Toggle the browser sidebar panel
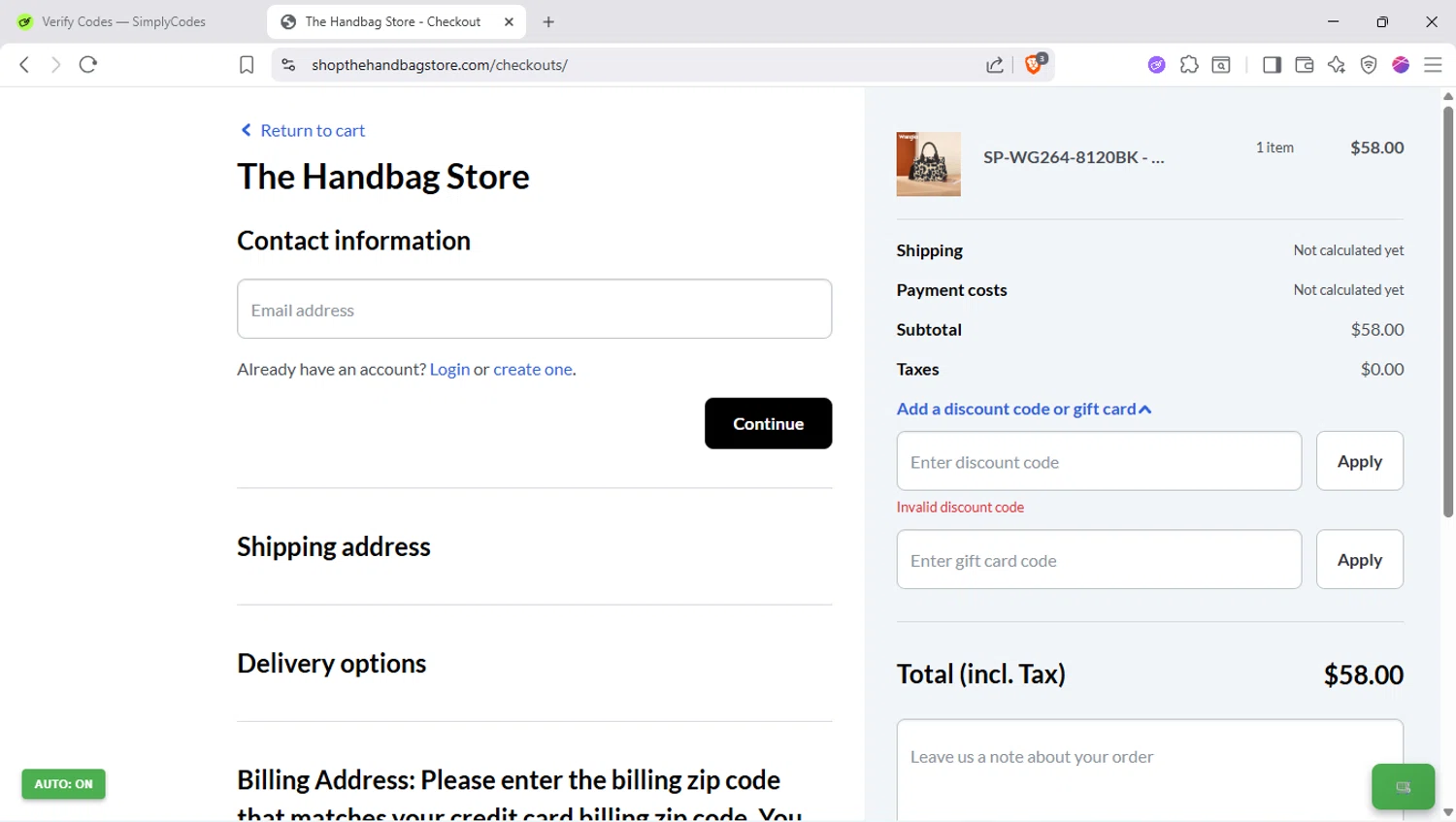This screenshot has height=822, width=1456. coord(1272,65)
